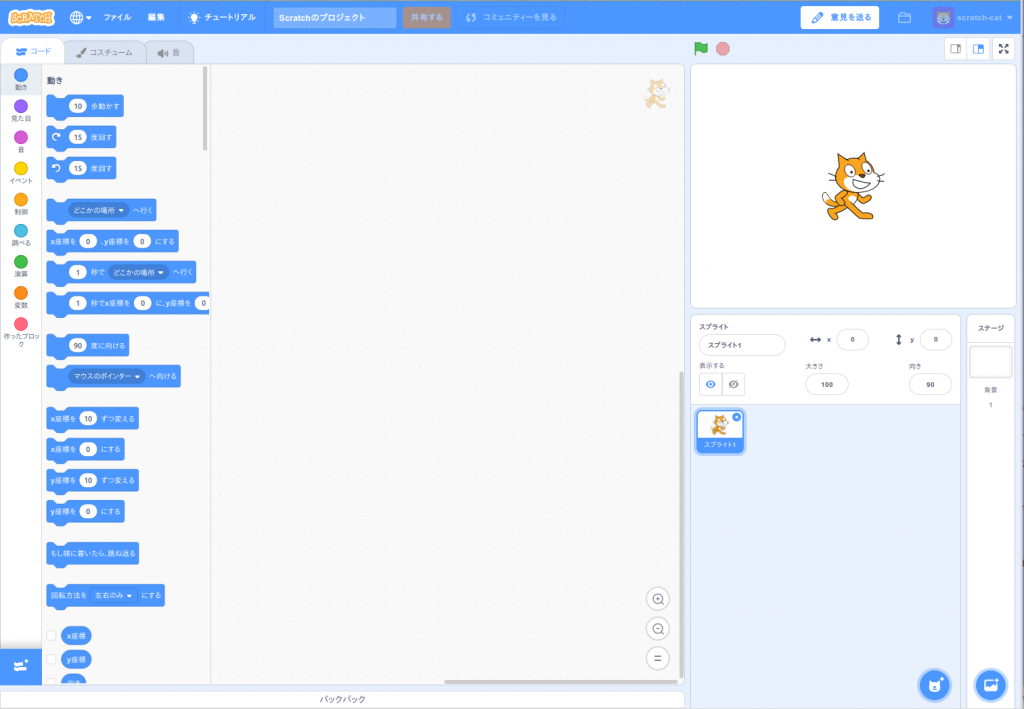Switch to small stage layout
This screenshot has height=709, width=1024.
[955, 49]
